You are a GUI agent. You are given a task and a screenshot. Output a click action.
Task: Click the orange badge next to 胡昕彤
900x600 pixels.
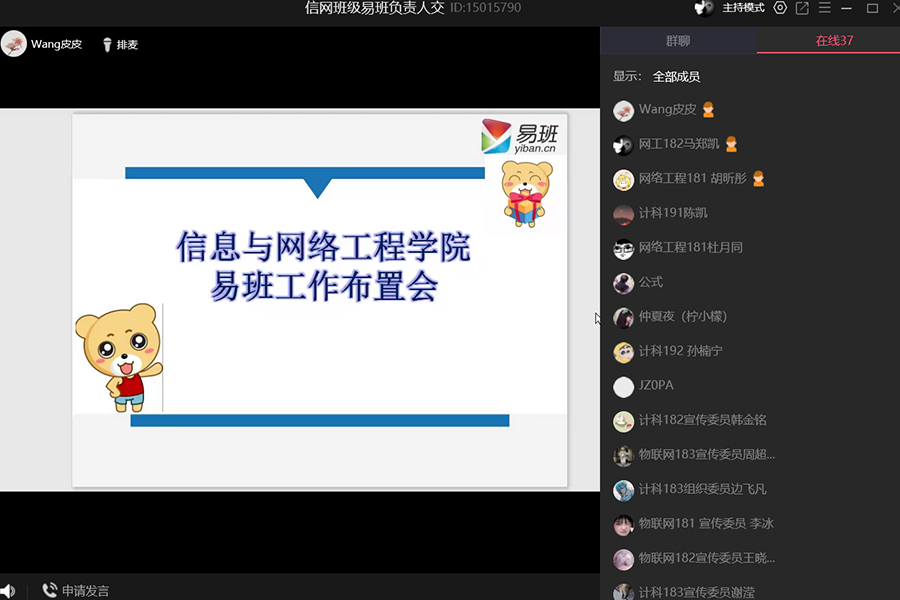(758, 179)
